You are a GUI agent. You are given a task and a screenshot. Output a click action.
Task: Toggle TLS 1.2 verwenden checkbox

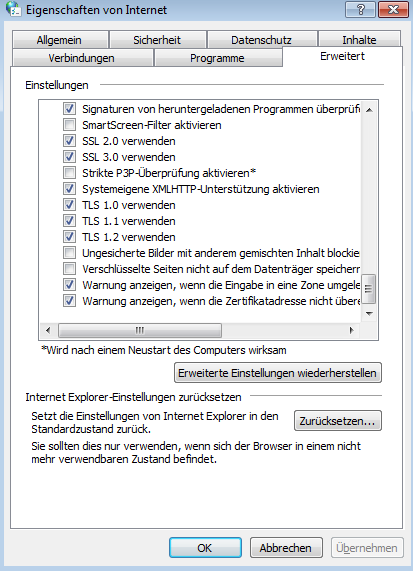(69, 237)
